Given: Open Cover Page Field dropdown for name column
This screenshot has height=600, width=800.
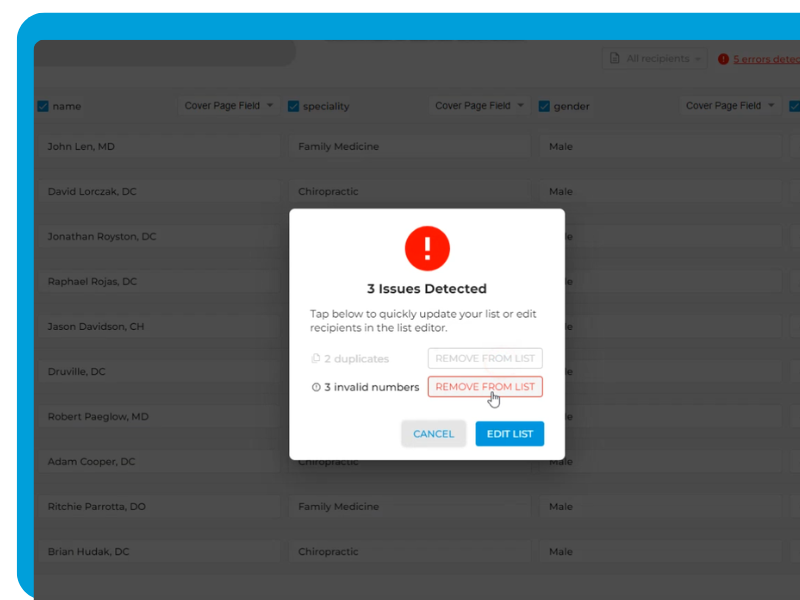Looking at the screenshot, I should point(229,106).
